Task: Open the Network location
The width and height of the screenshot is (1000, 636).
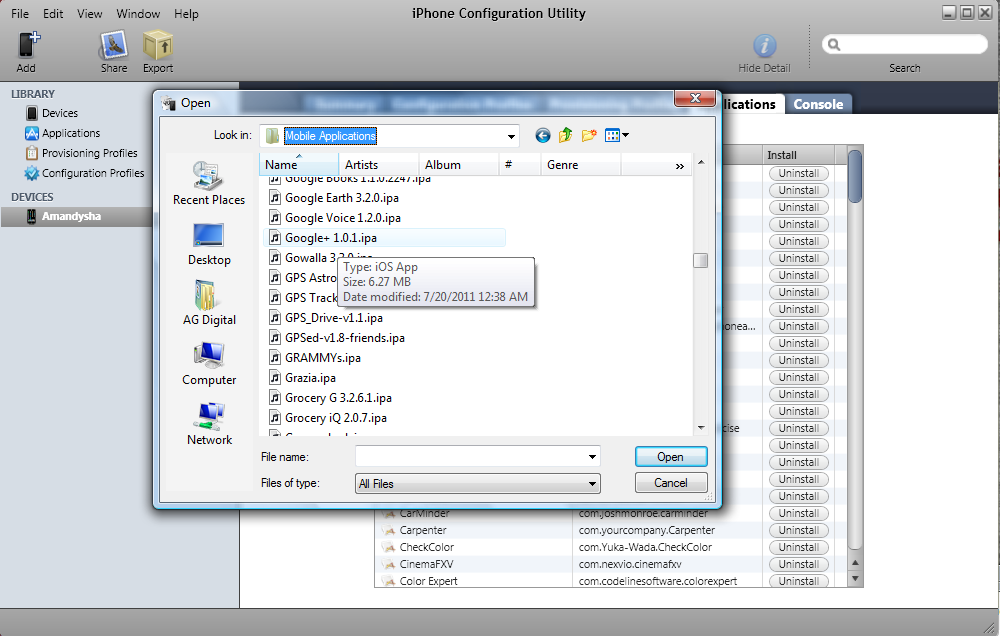Action: [x=209, y=424]
